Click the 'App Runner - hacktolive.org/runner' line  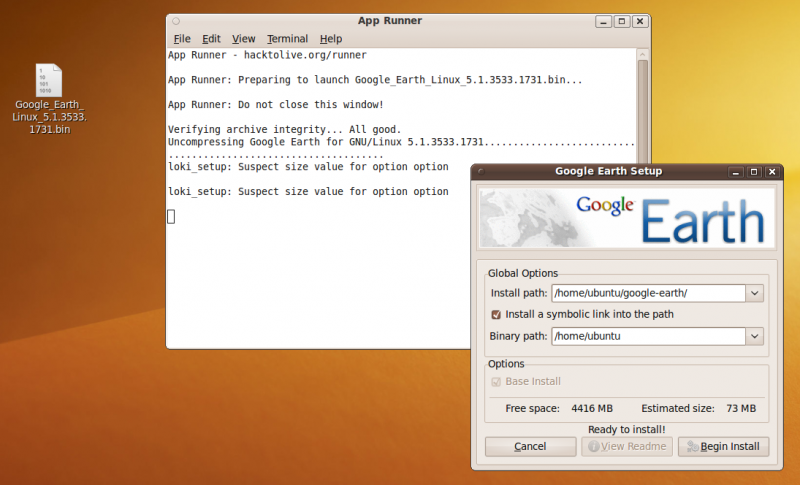click(x=267, y=55)
